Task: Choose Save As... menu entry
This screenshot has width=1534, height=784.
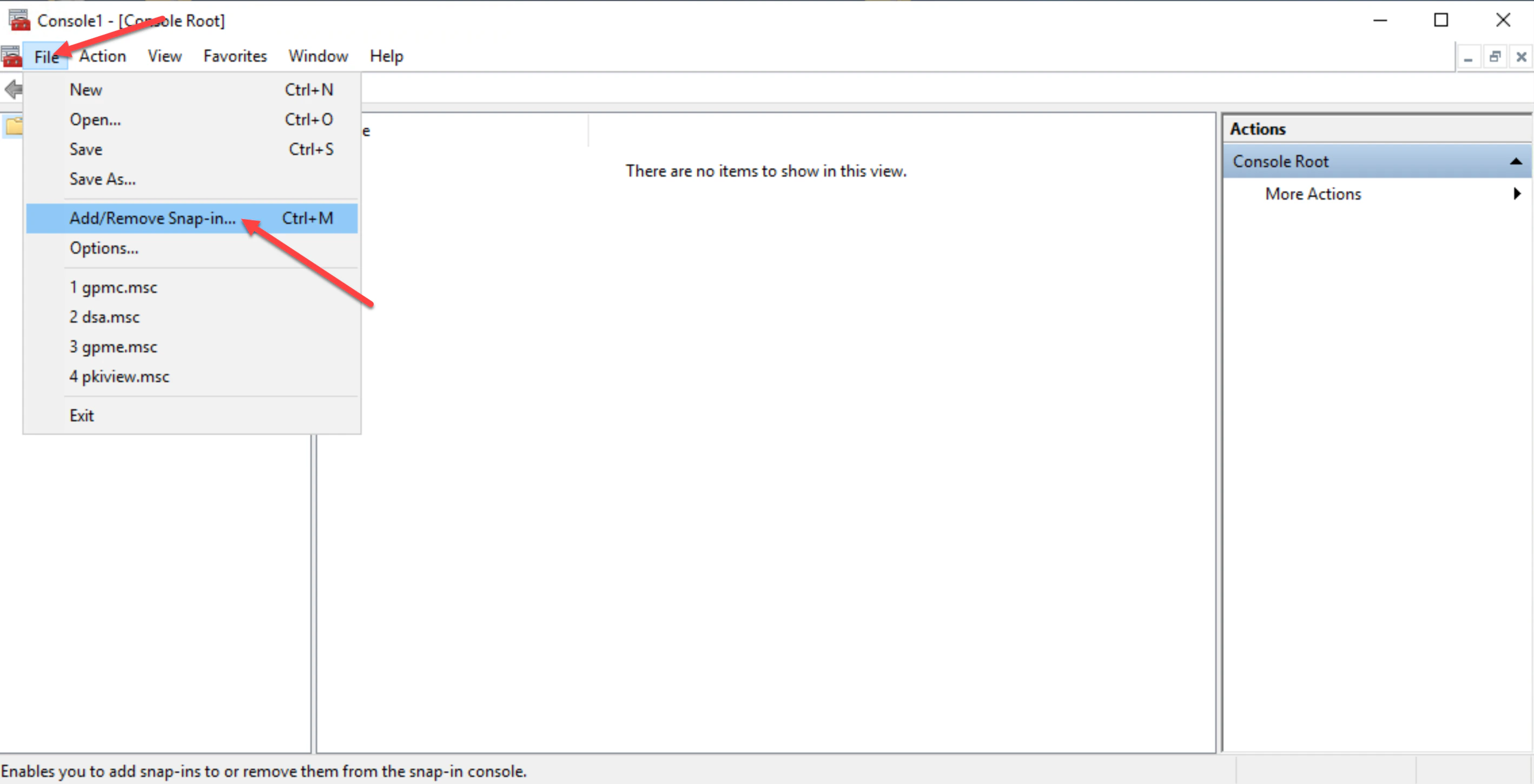Action: (x=102, y=179)
